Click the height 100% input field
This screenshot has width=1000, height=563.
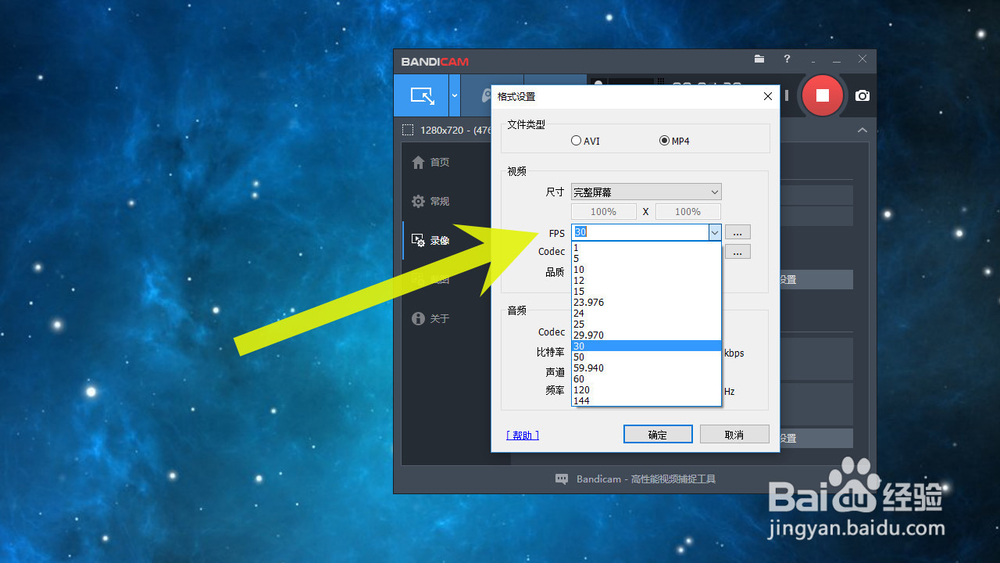688,212
